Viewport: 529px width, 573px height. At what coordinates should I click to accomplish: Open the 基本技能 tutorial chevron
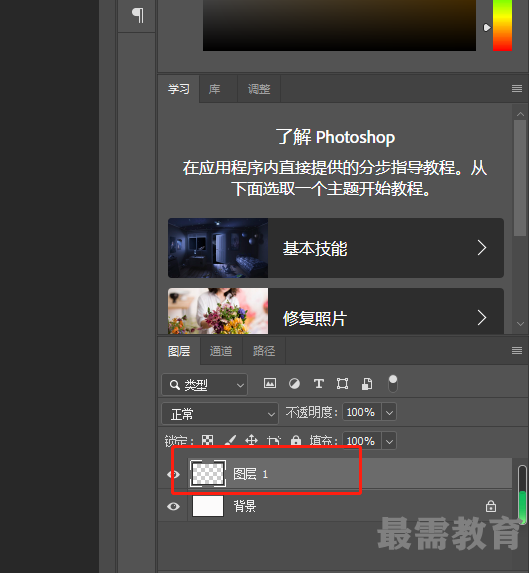(x=482, y=248)
